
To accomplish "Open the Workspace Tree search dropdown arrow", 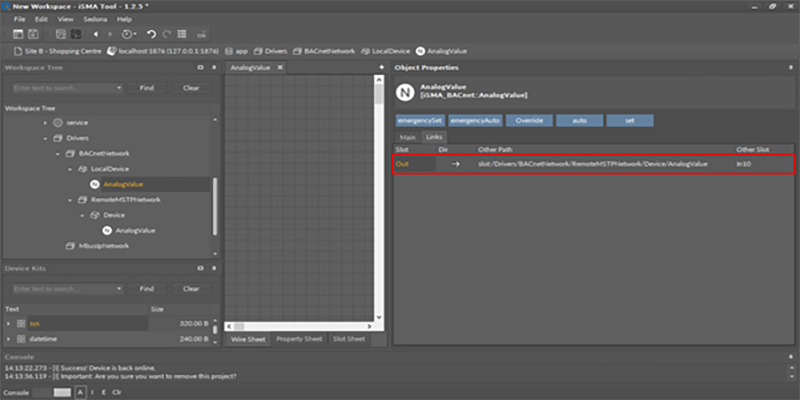I will (119, 88).
